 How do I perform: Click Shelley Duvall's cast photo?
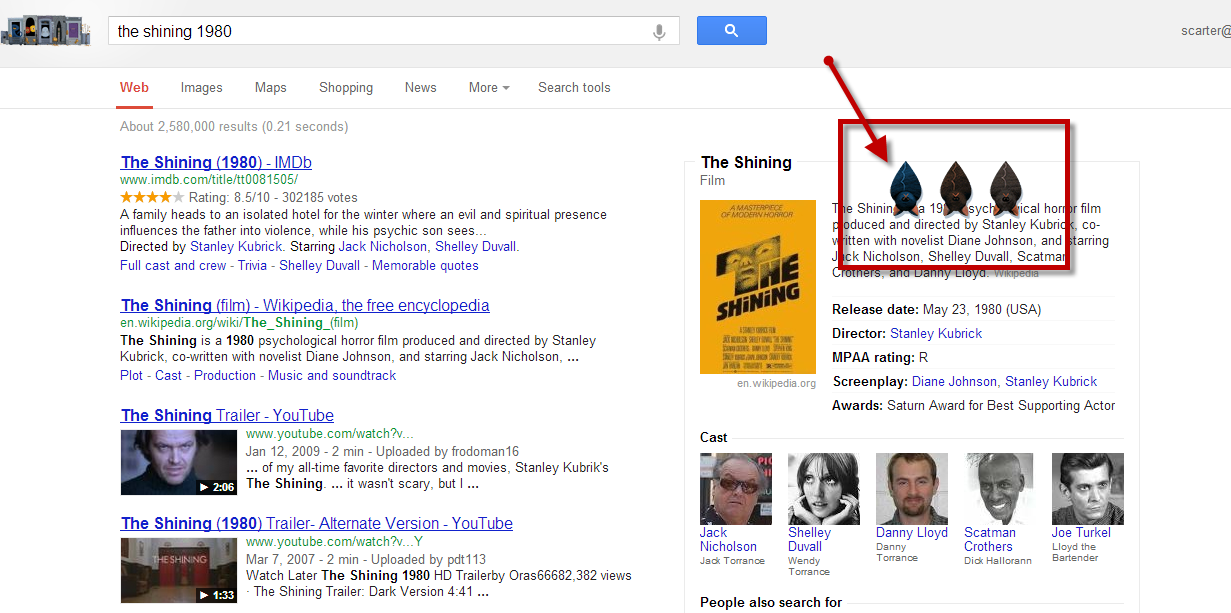[x=824, y=489]
